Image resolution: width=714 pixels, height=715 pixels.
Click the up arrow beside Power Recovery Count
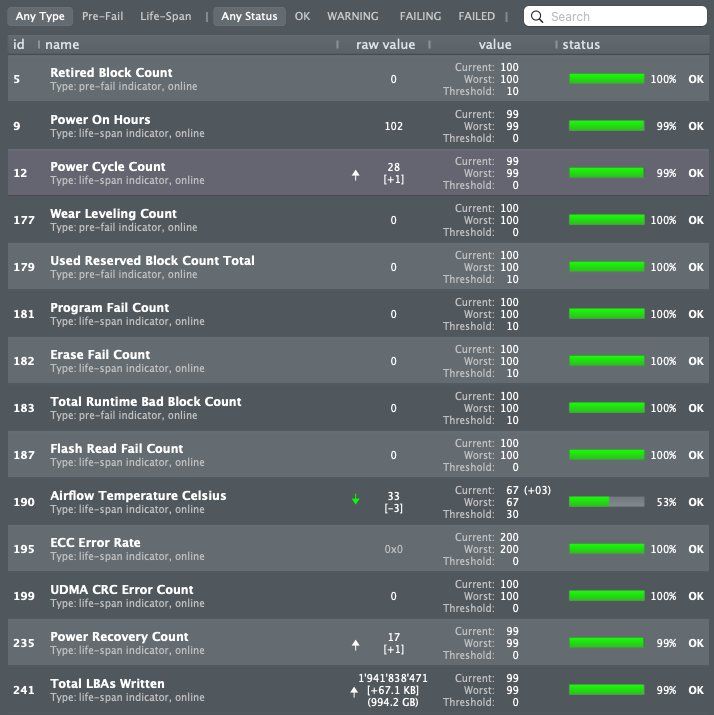pyautogui.click(x=355, y=644)
